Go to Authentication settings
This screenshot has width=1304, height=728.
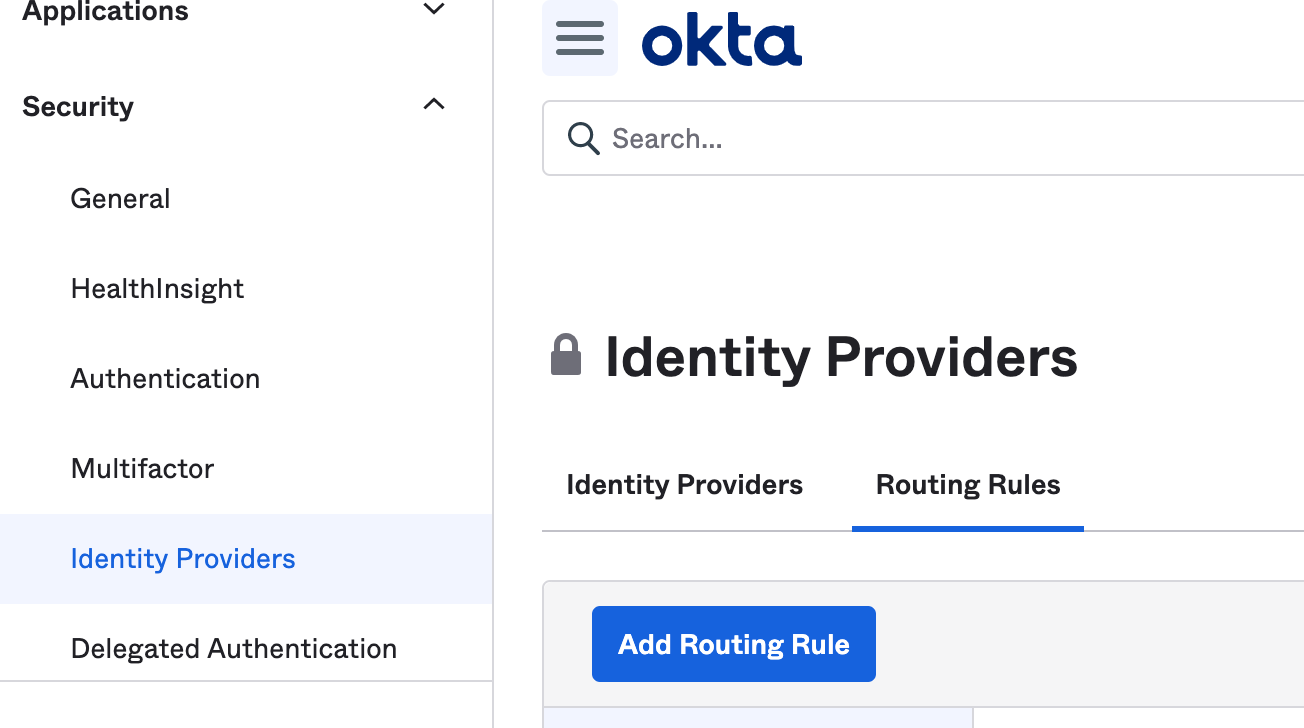pyautogui.click(x=165, y=378)
